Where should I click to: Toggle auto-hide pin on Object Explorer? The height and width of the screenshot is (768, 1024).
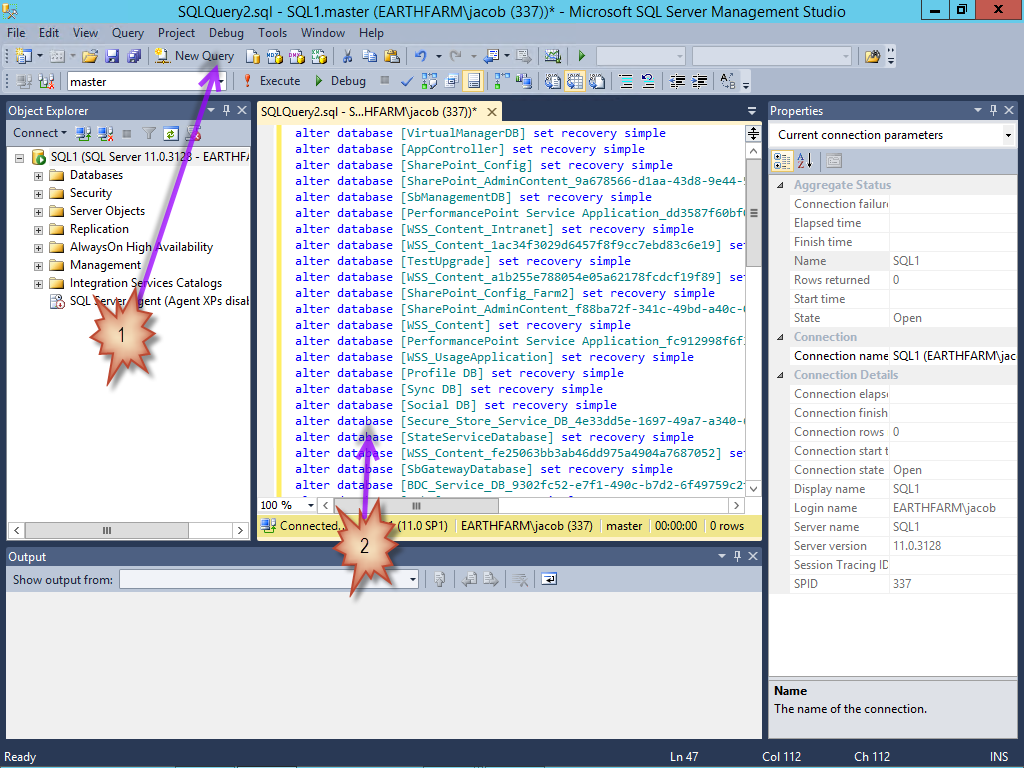(227, 110)
